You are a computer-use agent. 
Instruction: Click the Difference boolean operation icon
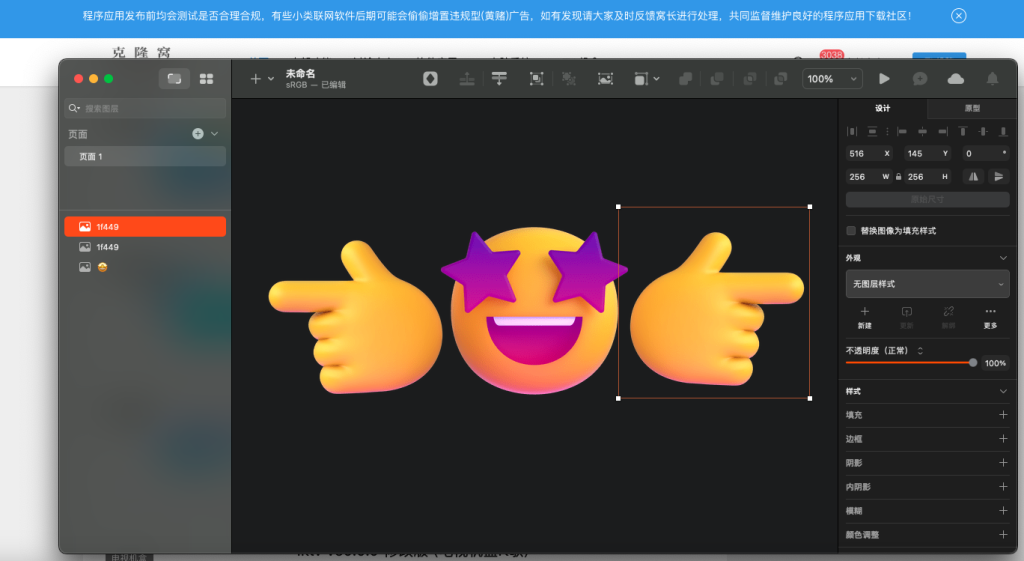pyautogui.click(x=780, y=79)
